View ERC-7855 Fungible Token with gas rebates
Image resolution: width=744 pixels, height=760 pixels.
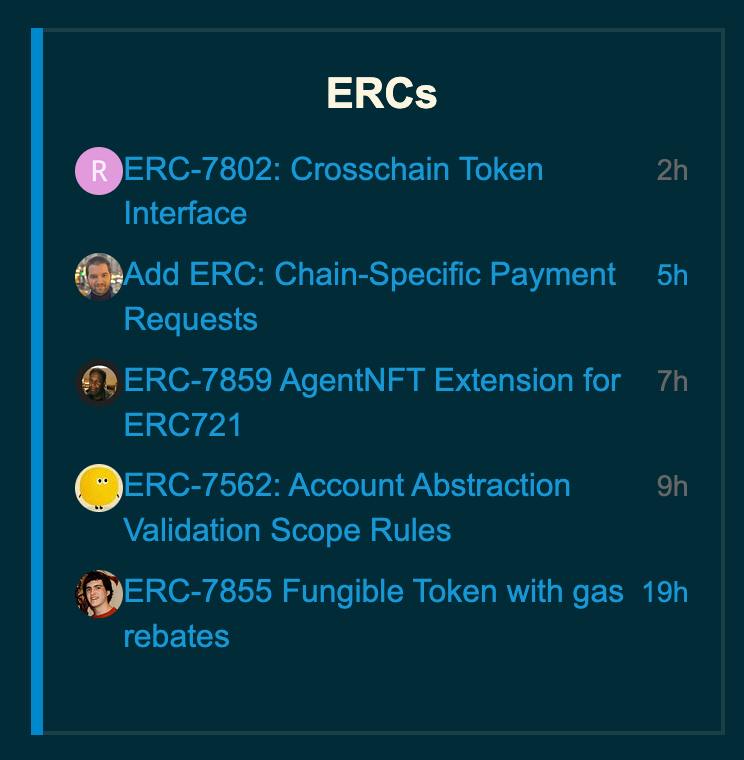click(x=373, y=592)
